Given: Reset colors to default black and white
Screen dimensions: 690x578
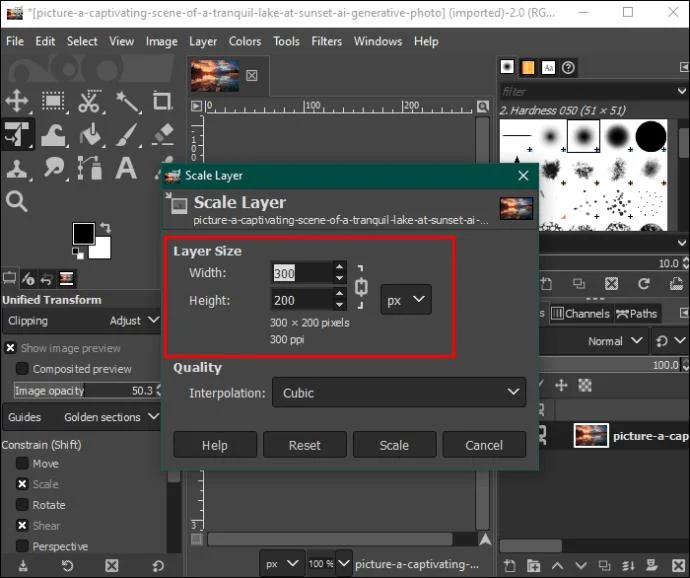Looking at the screenshot, I should pos(78,253).
